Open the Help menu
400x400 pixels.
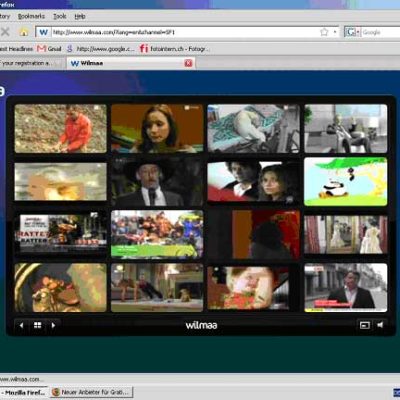tap(80, 16)
